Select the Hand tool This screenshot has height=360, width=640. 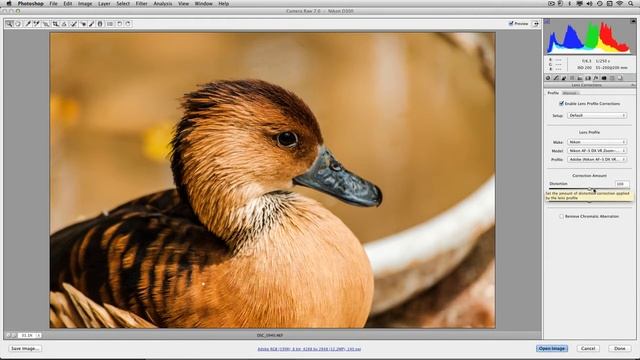tap(18, 24)
